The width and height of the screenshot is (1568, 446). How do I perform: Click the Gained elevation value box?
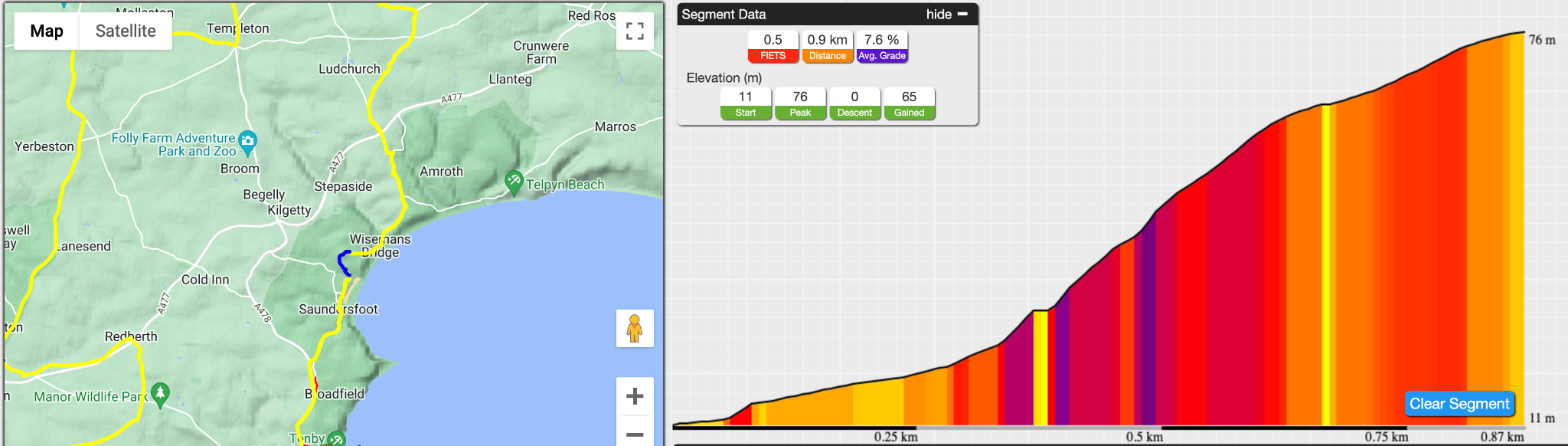[x=909, y=103]
